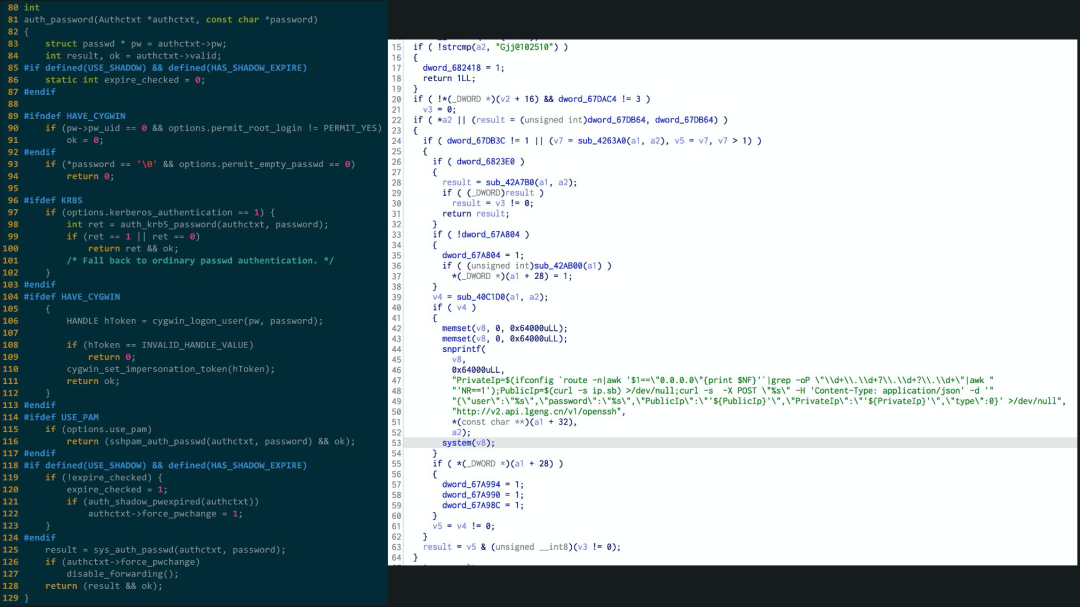The height and width of the screenshot is (607, 1080).
Task: Click the '#ifdef USE_PAM' directive
Action: pos(61,418)
